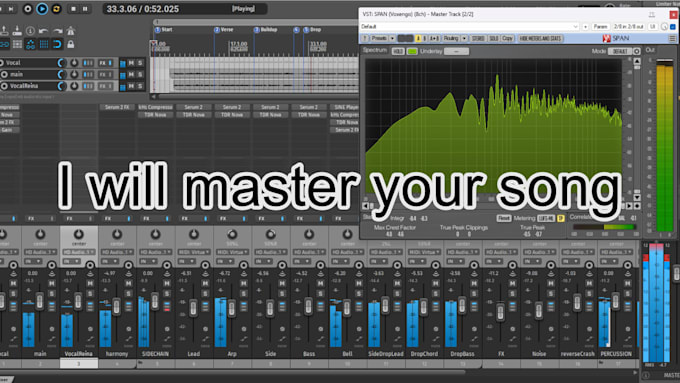The height and width of the screenshot is (383, 680).
Task: Toggle the lock padlock icon in toolbar
Action: click(x=71, y=44)
